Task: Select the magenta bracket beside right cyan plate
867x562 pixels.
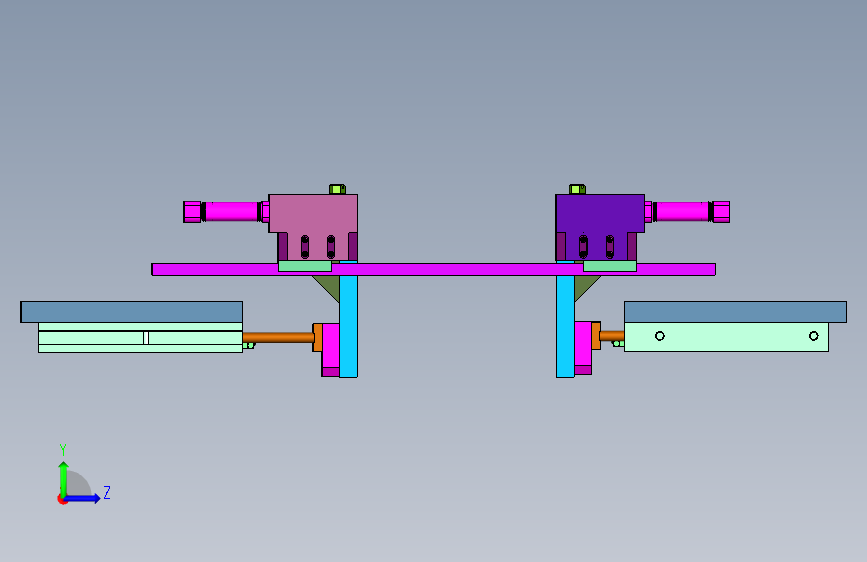Action: click(x=583, y=348)
